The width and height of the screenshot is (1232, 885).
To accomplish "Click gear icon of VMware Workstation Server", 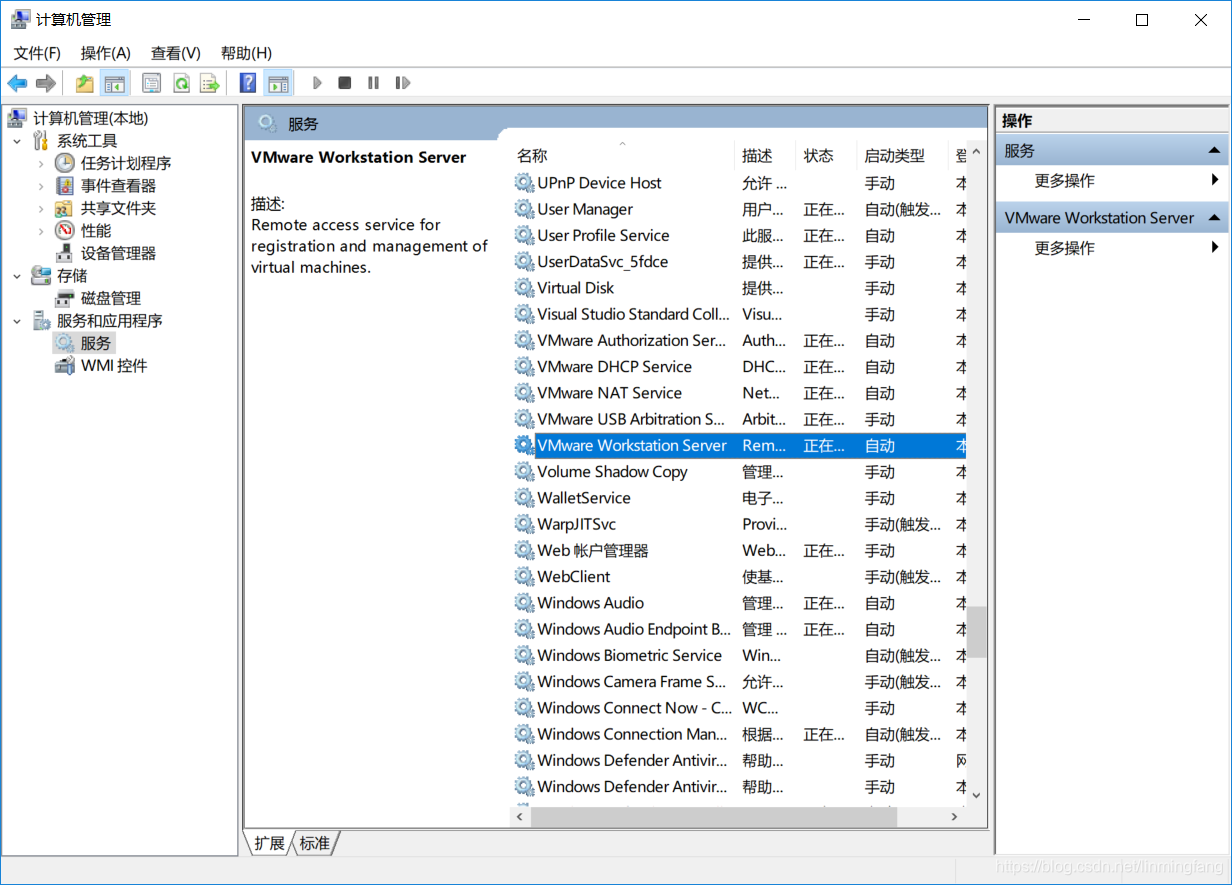I will point(524,445).
